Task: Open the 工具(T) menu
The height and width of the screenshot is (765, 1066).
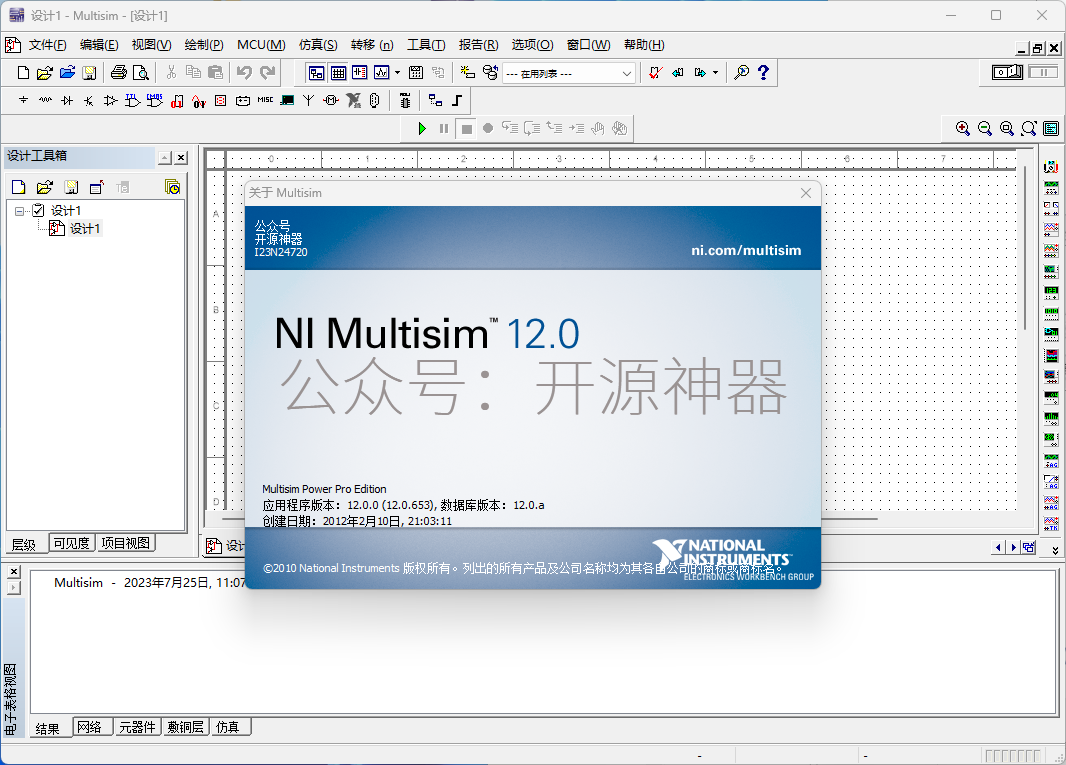Action: click(426, 45)
